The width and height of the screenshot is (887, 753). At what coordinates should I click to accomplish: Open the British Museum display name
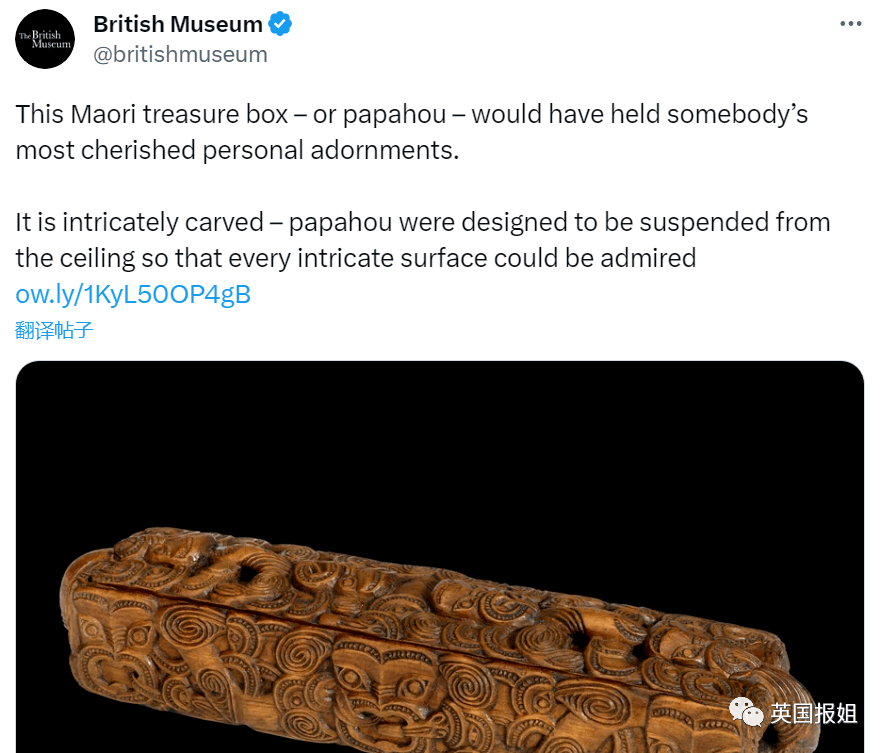click(178, 24)
